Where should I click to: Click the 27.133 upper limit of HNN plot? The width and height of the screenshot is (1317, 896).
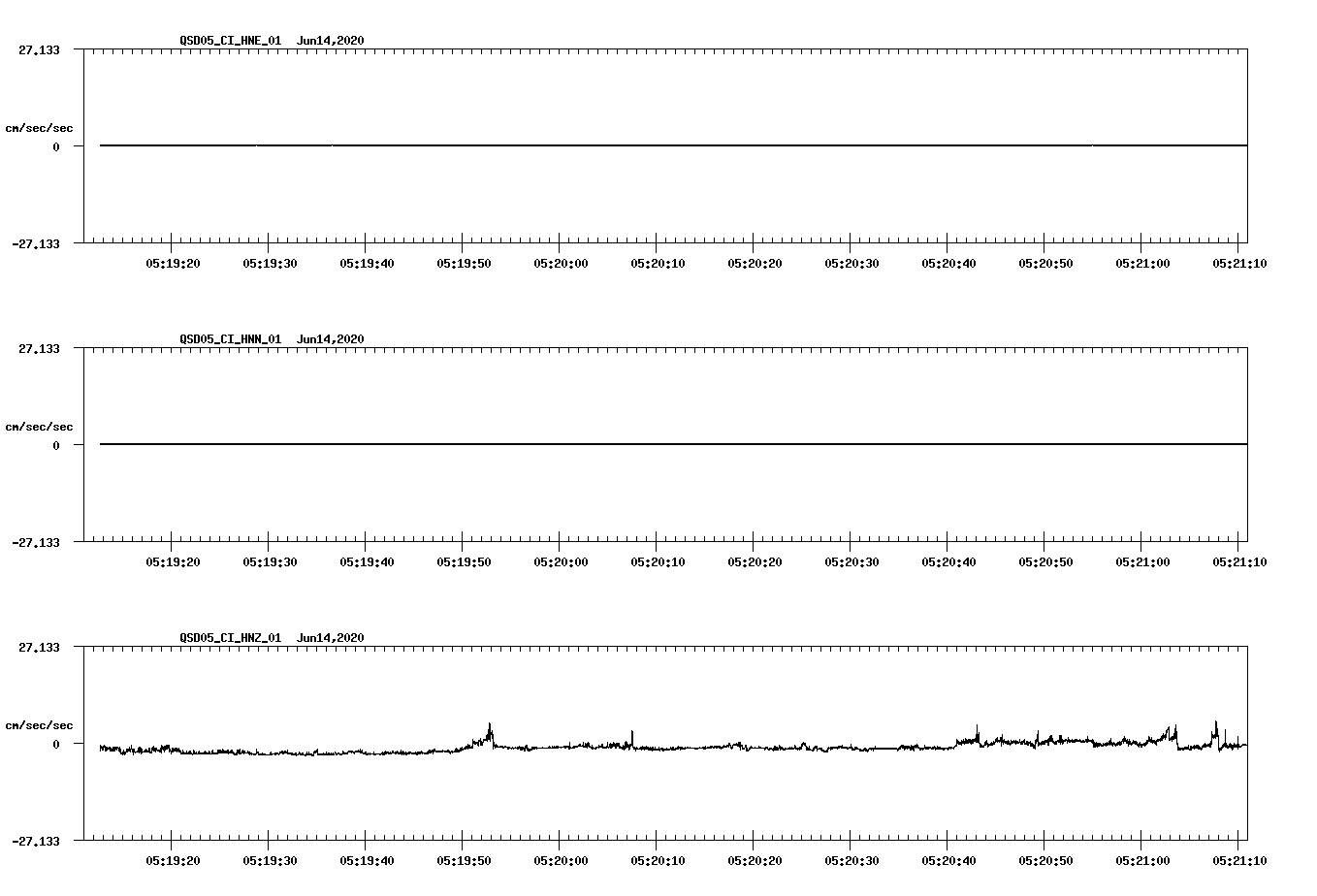[x=39, y=348]
